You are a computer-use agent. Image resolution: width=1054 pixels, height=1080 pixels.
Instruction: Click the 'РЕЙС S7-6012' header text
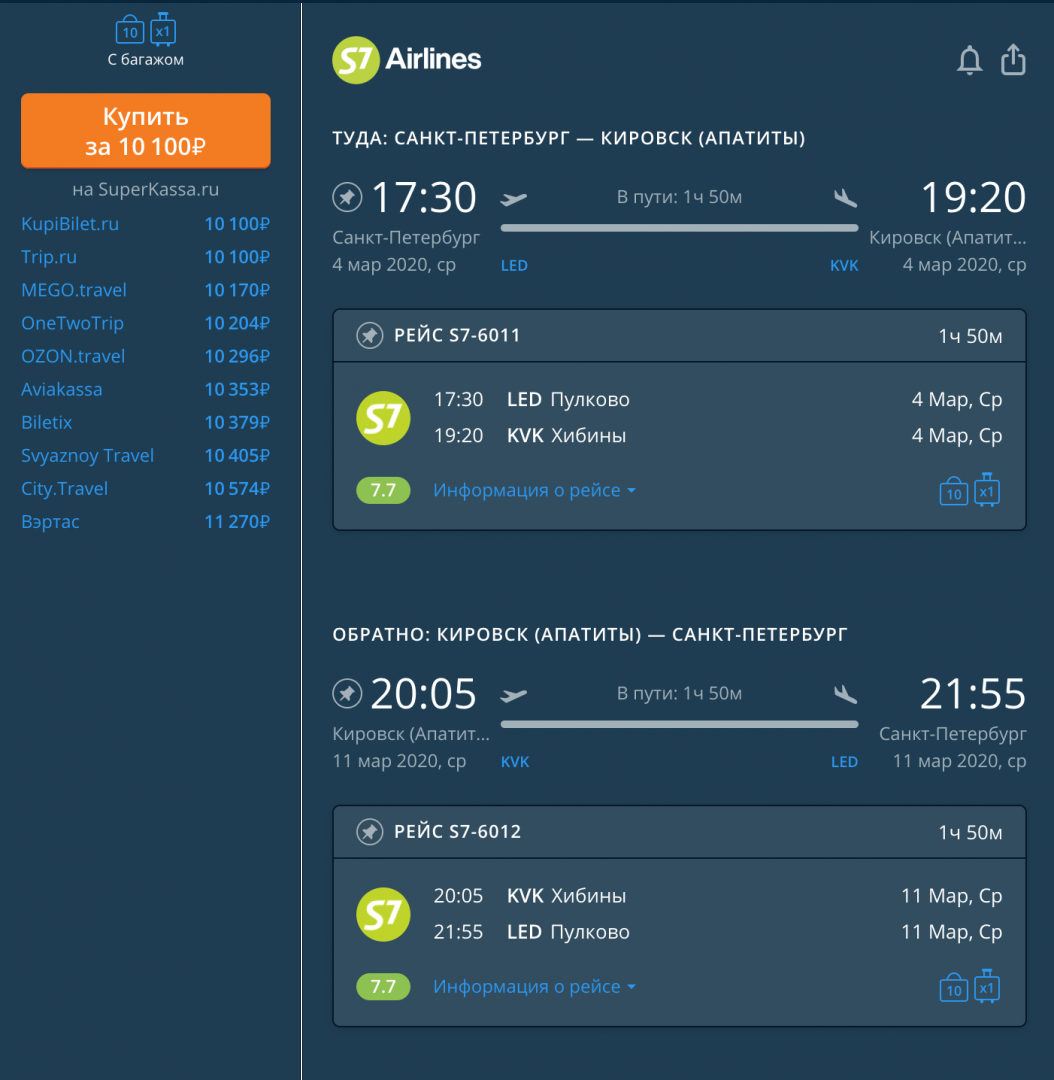point(457,832)
